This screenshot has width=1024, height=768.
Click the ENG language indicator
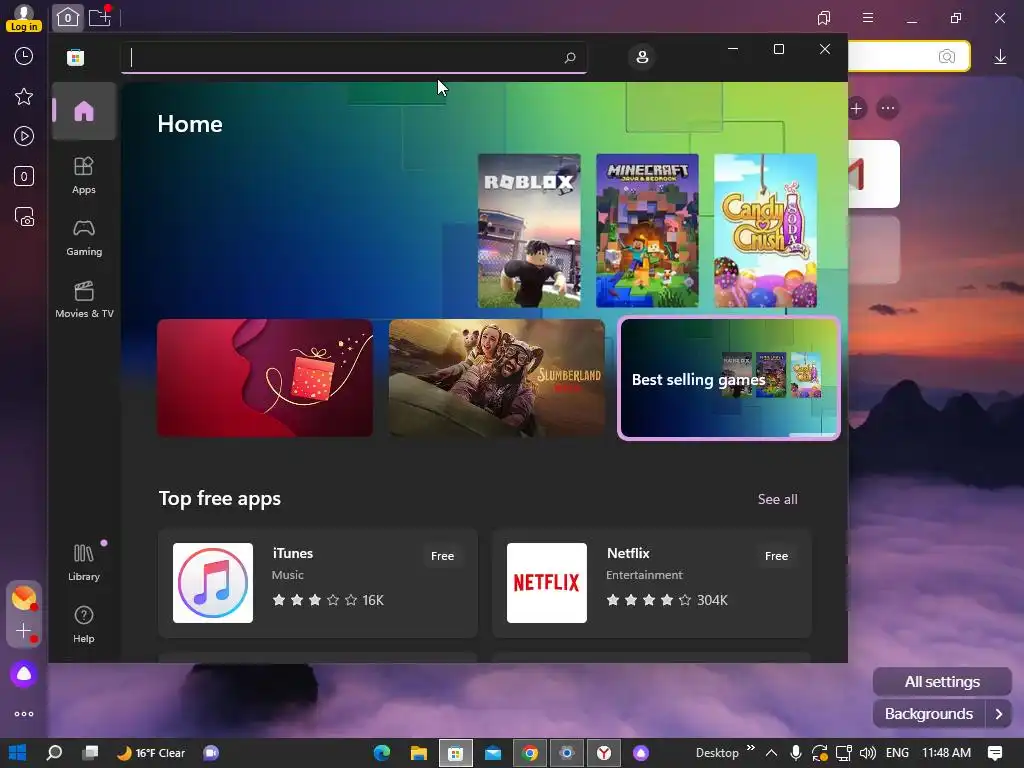point(897,753)
